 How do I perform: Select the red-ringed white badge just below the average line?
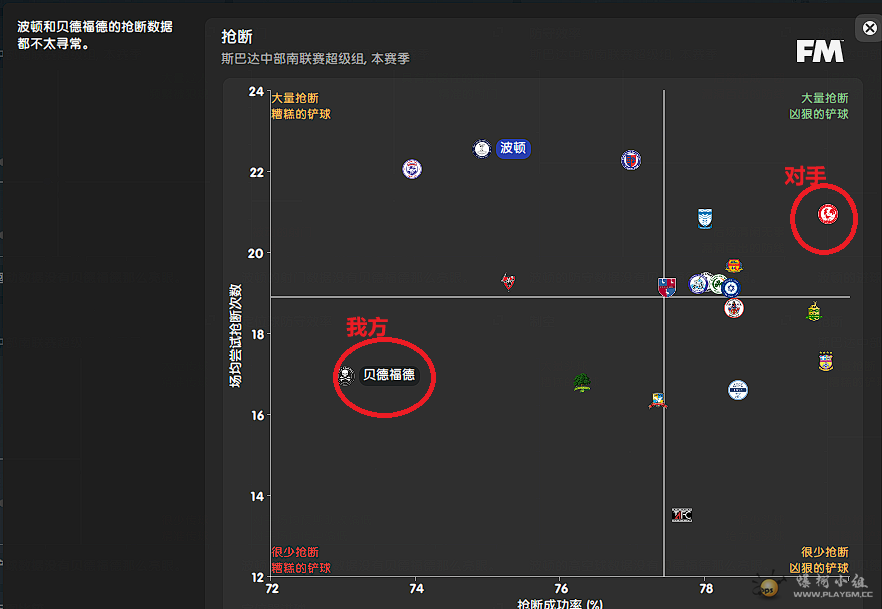(734, 308)
